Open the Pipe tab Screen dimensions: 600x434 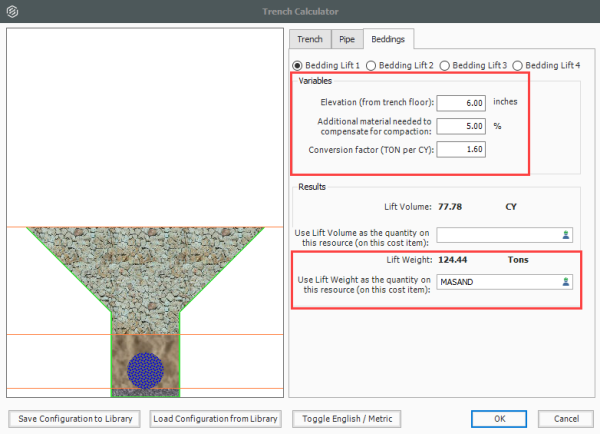coord(346,39)
